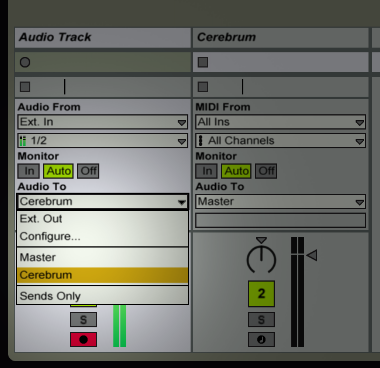Viewport: 380px width, 368px height.
Task: Choose Sends Only from the list
Action: pyautogui.click(x=103, y=296)
